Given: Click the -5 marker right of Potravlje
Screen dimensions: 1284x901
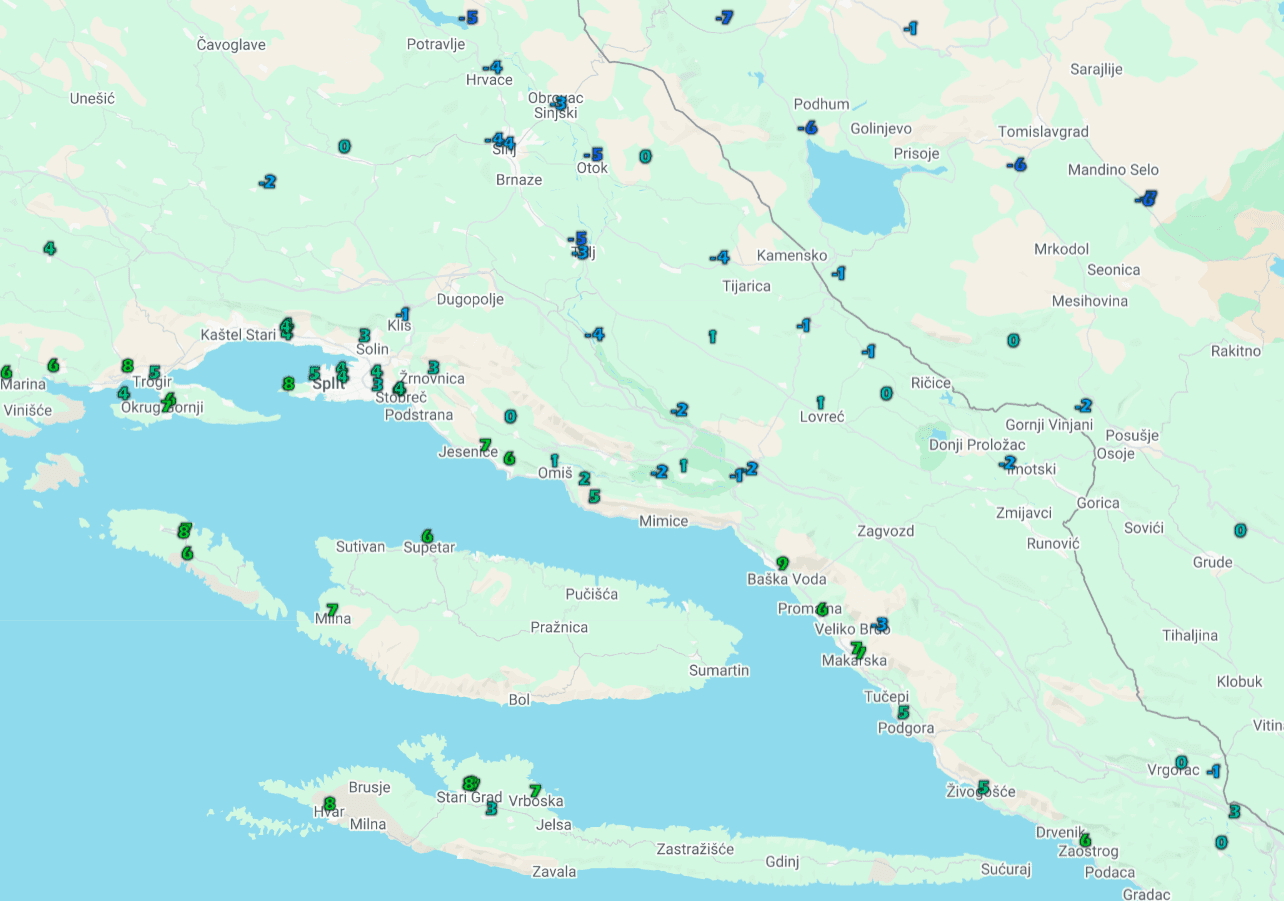Looking at the screenshot, I should coord(468,17).
